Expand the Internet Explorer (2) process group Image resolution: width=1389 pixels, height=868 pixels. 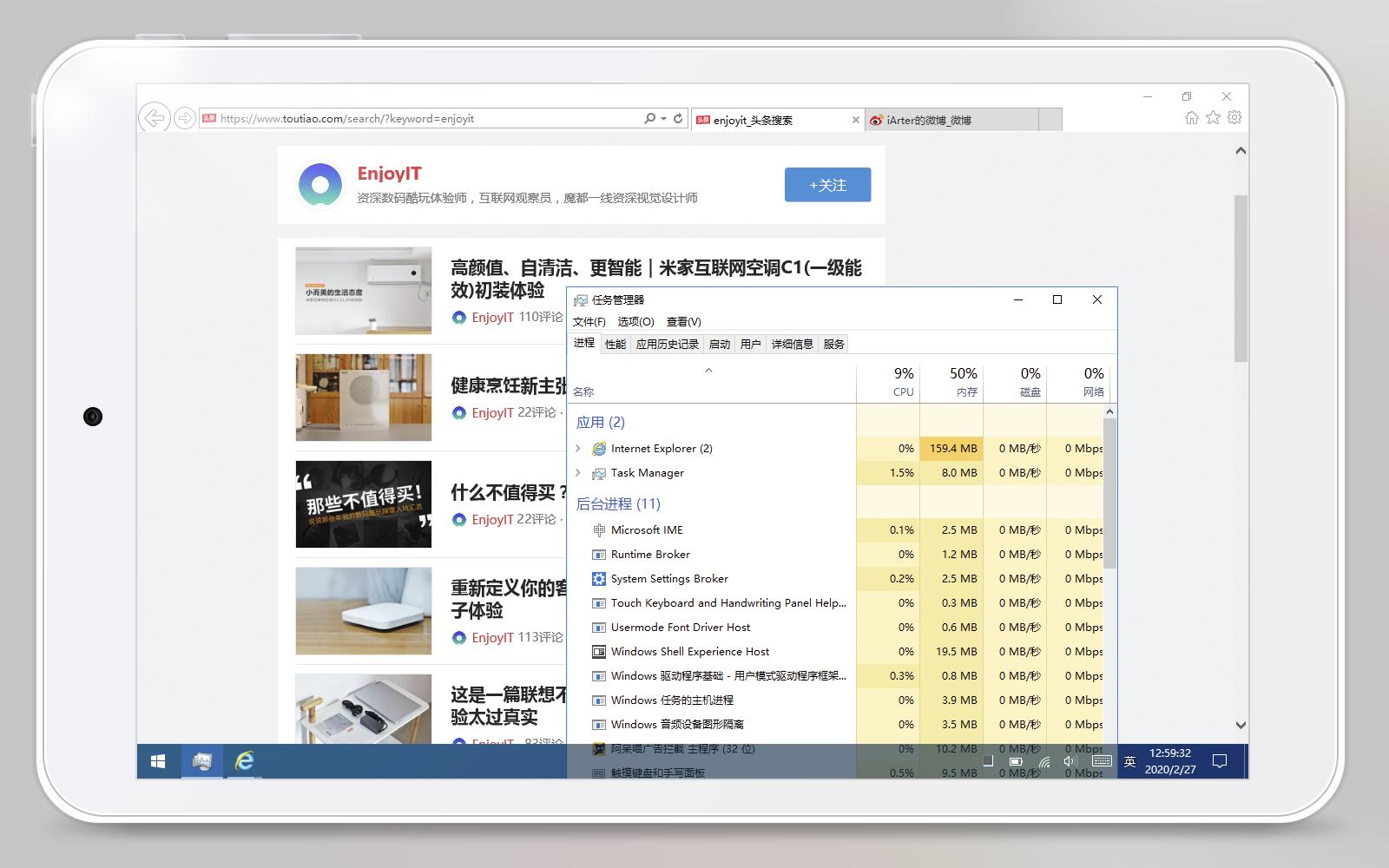(x=577, y=449)
